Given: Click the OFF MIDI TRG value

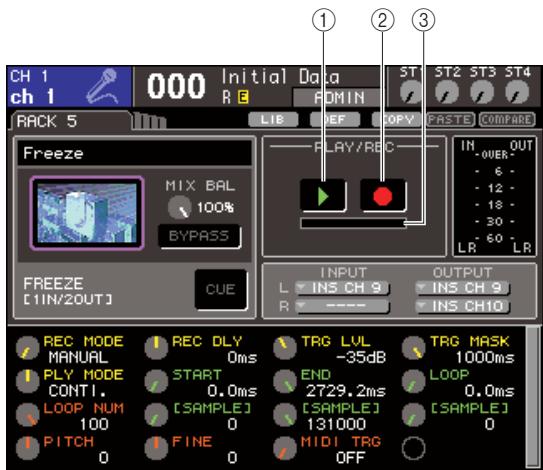Looking at the screenshot, I should click(350, 458).
